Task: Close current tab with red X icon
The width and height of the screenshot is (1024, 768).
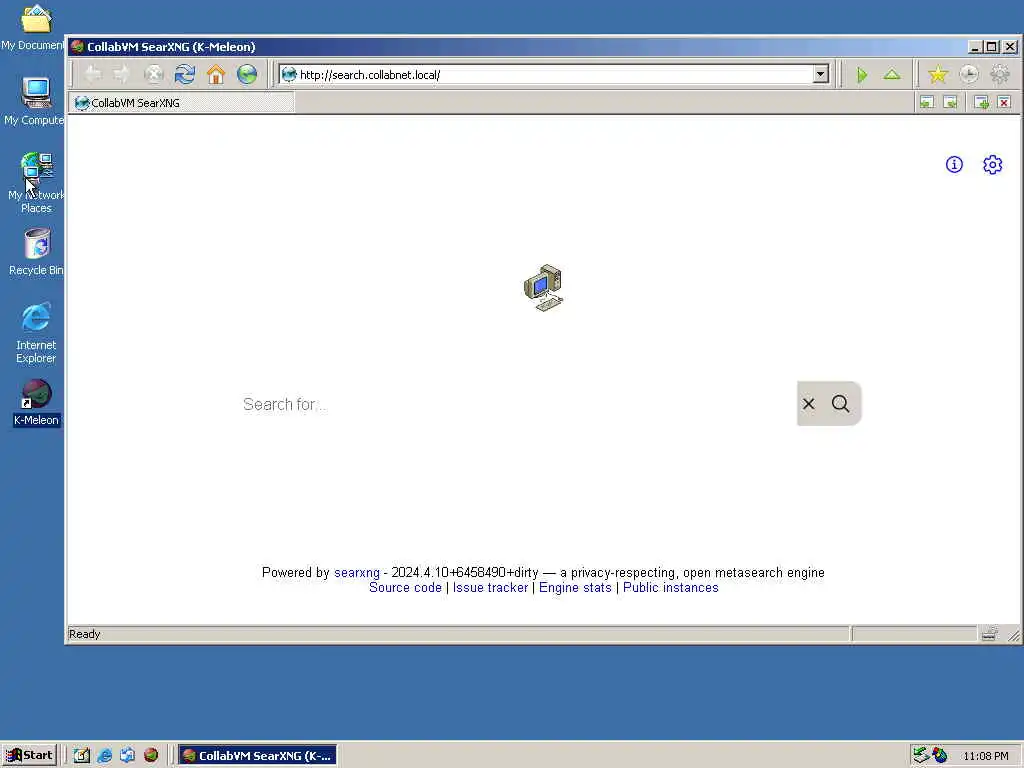Action: [1004, 103]
